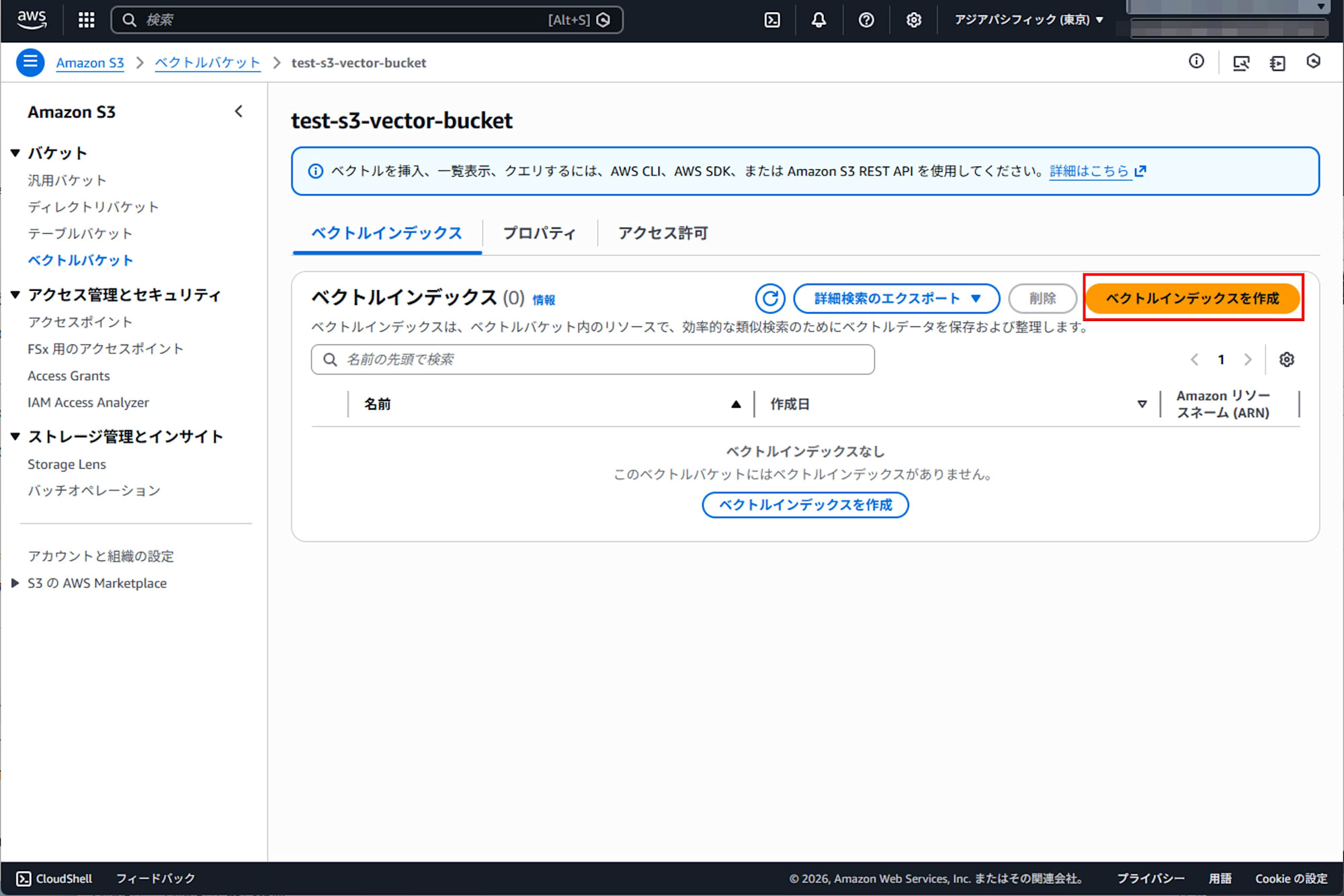This screenshot has height=896, width=1344.
Task: Open the AWS services grid icon
Action: tap(86, 20)
